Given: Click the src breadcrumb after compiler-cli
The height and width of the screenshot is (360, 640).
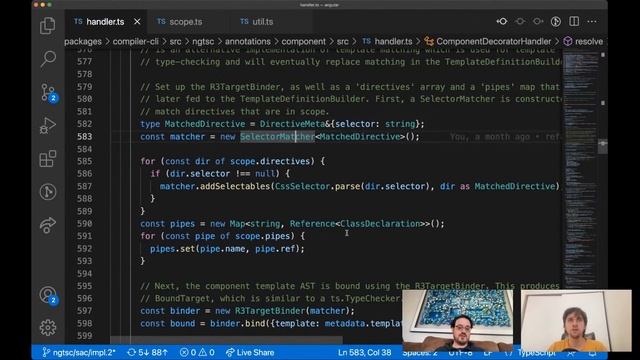Looking at the screenshot, I should pyautogui.click(x=176, y=41).
